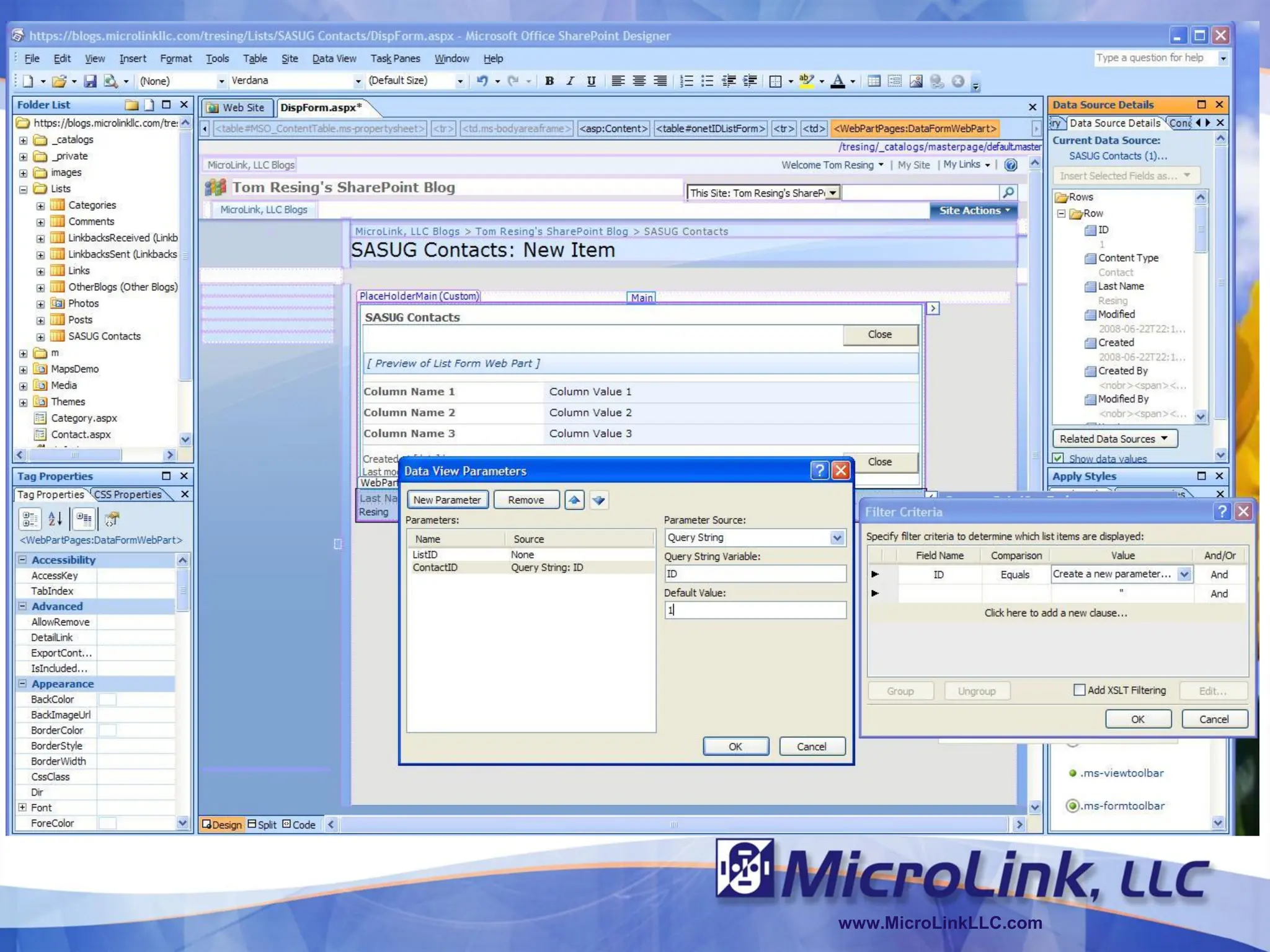1270x952 pixels.
Task: Click the Bulleted List toolbar icon
Action: click(707, 81)
